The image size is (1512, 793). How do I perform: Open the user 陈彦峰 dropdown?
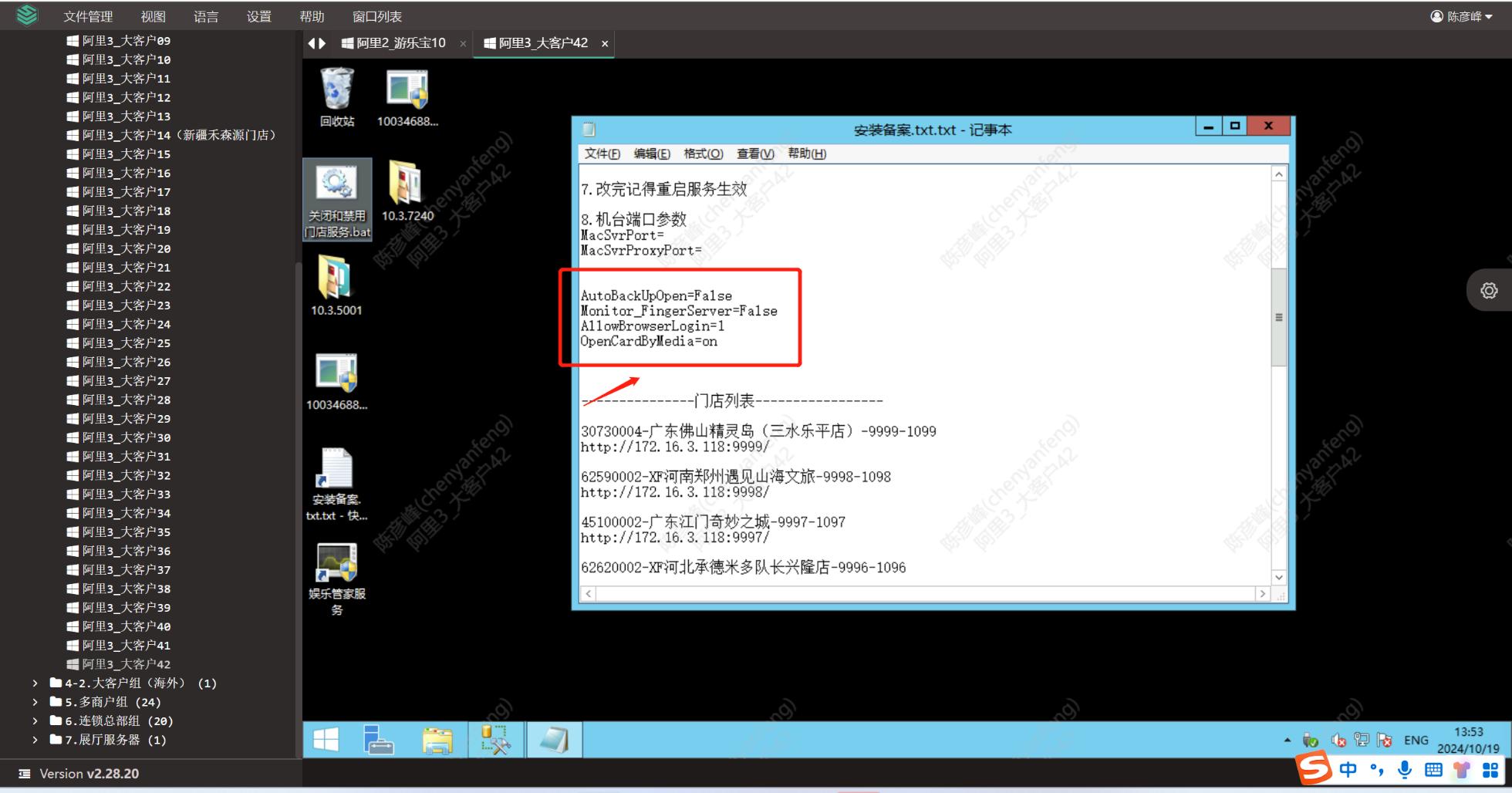coord(1461,16)
